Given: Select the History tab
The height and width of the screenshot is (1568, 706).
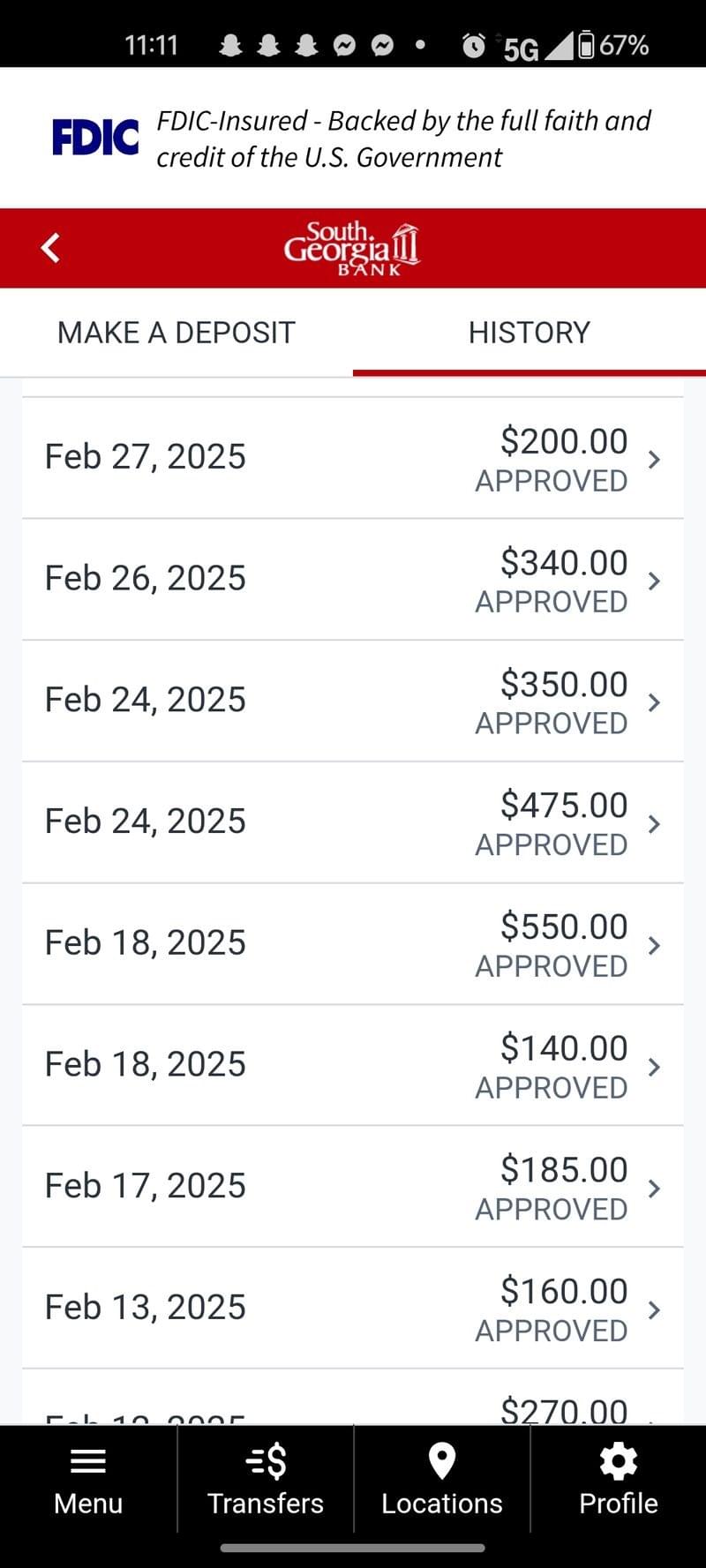Looking at the screenshot, I should (529, 333).
